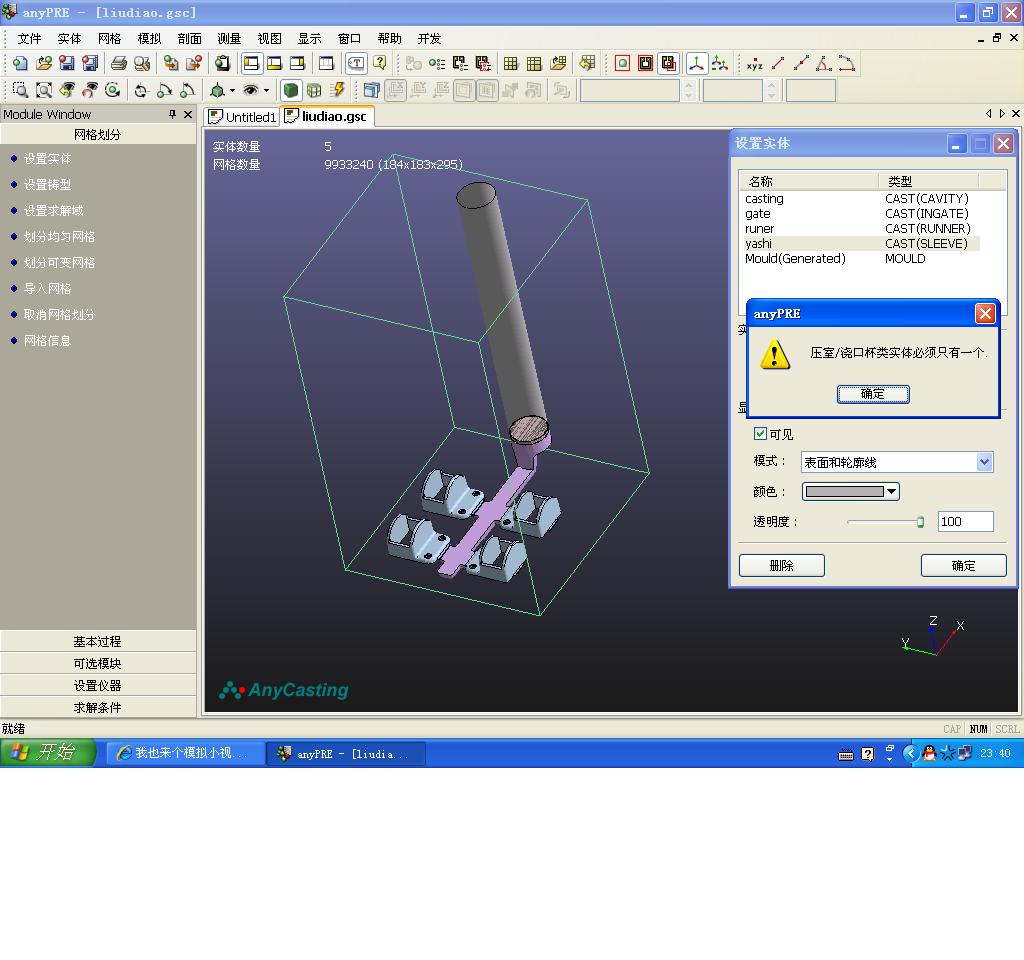The height and width of the screenshot is (960, 1024).
Task: Switch to the Untitled1 document tab
Action: (x=243, y=117)
